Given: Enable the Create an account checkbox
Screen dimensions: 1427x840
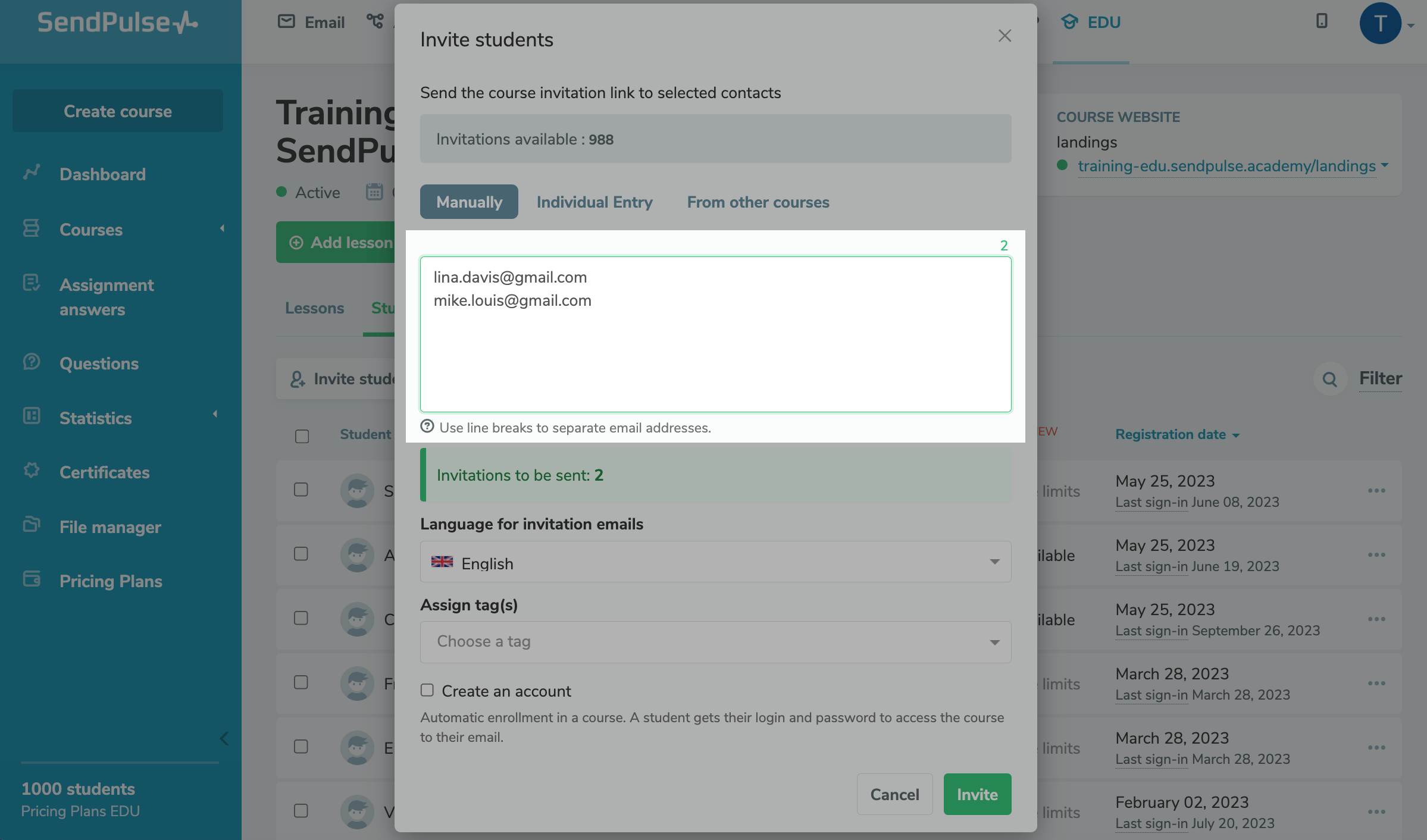Looking at the screenshot, I should [x=427, y=690].
